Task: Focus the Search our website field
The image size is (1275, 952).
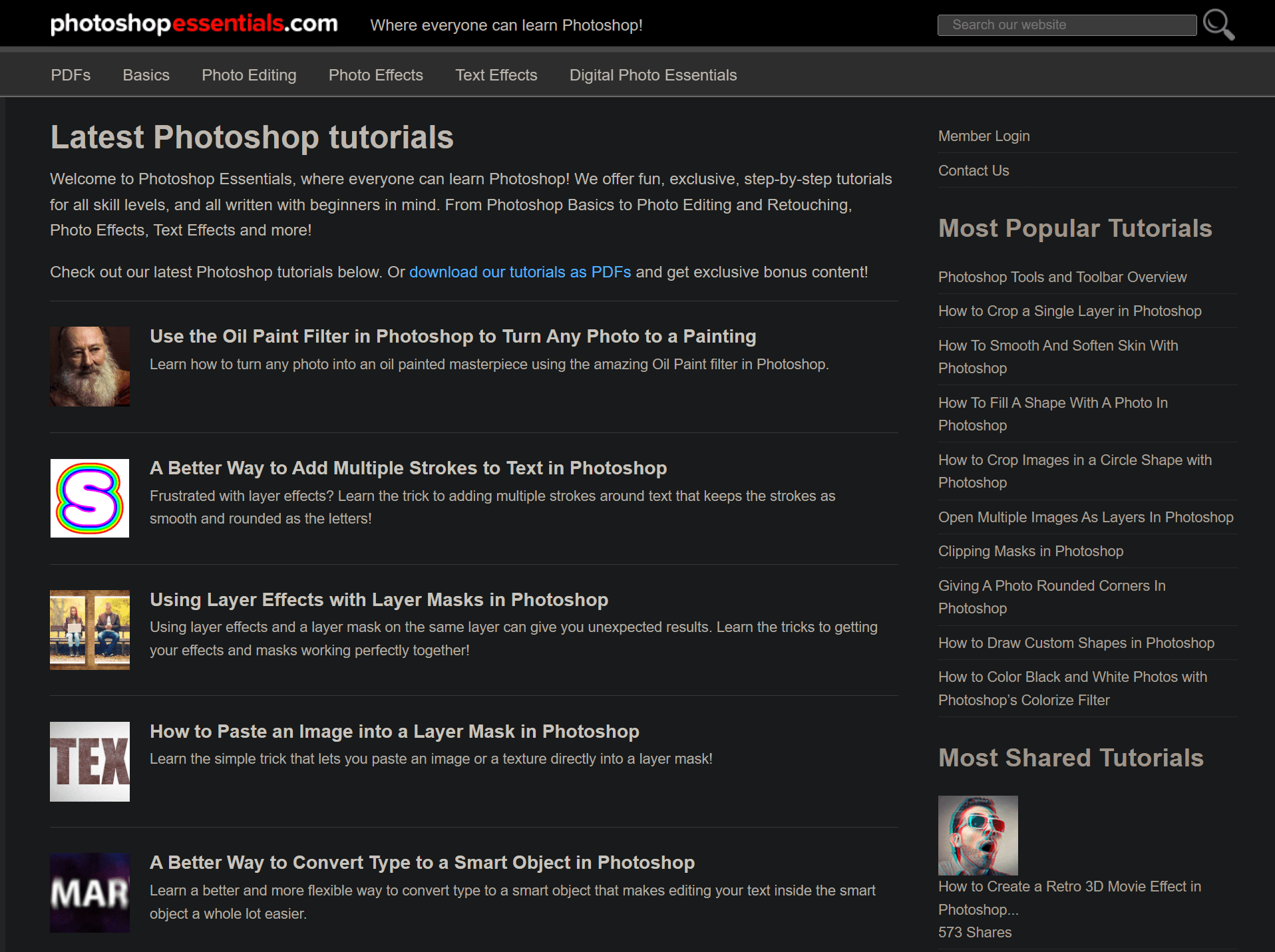Action: coord(1066,25)
